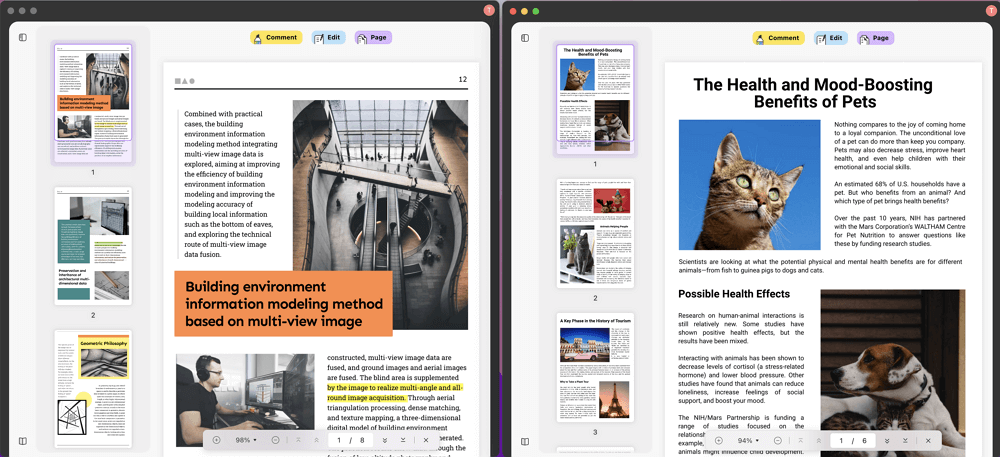The height and width of the screenshot is (457, 1000).
Task: Select page 3 tourism thumbnail in right window
Action: pos(595,366)
